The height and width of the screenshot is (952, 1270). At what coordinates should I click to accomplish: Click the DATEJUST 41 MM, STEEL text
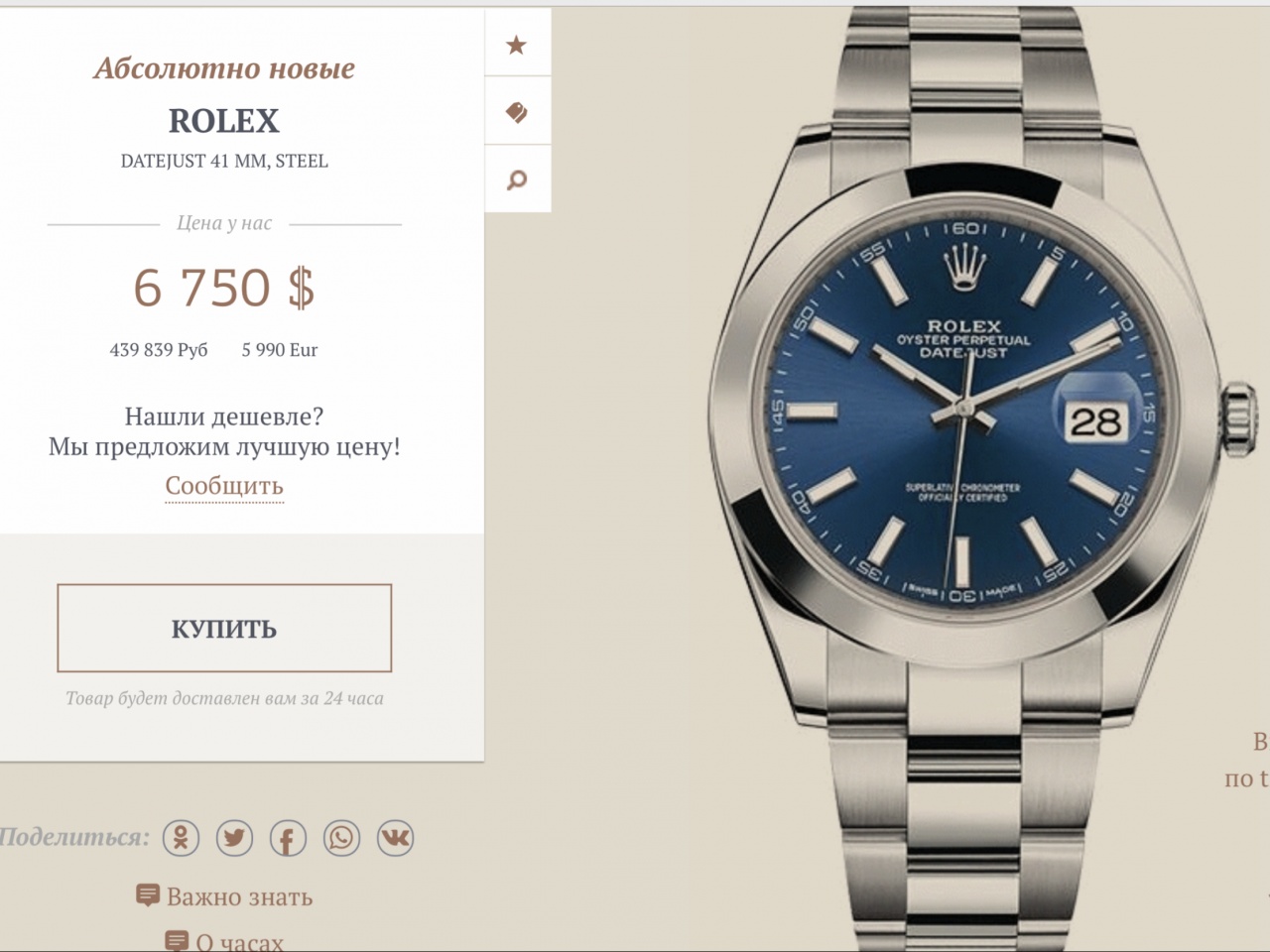point(224,161)
